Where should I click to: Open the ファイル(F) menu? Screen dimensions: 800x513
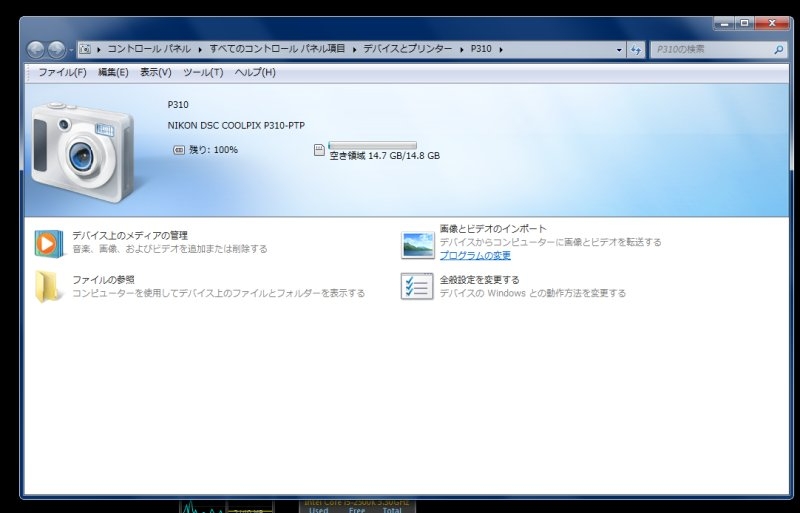(x=63, y=72)
